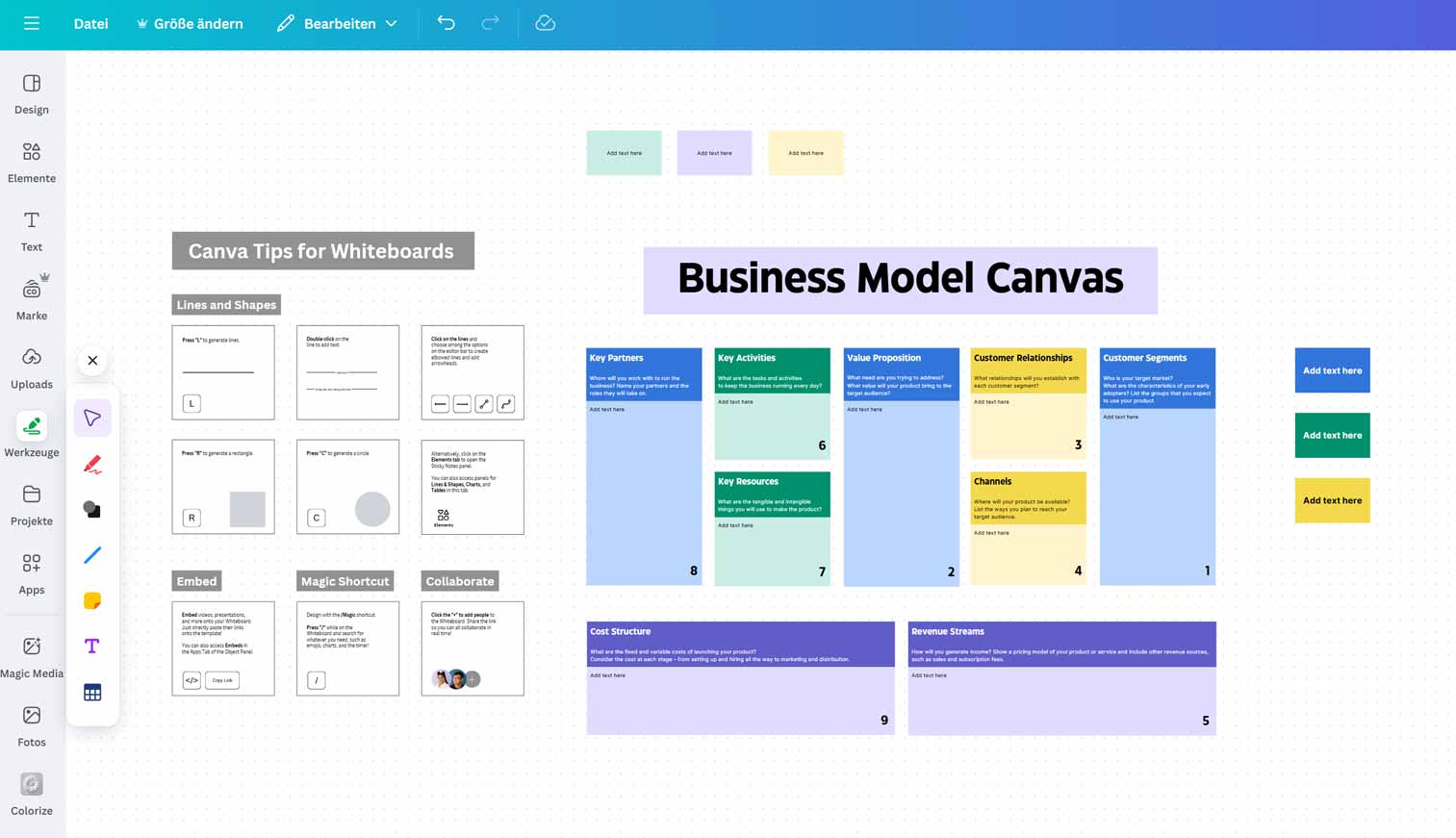
Task: Click Add text here under Key Partners
Action: click(607, 409)
